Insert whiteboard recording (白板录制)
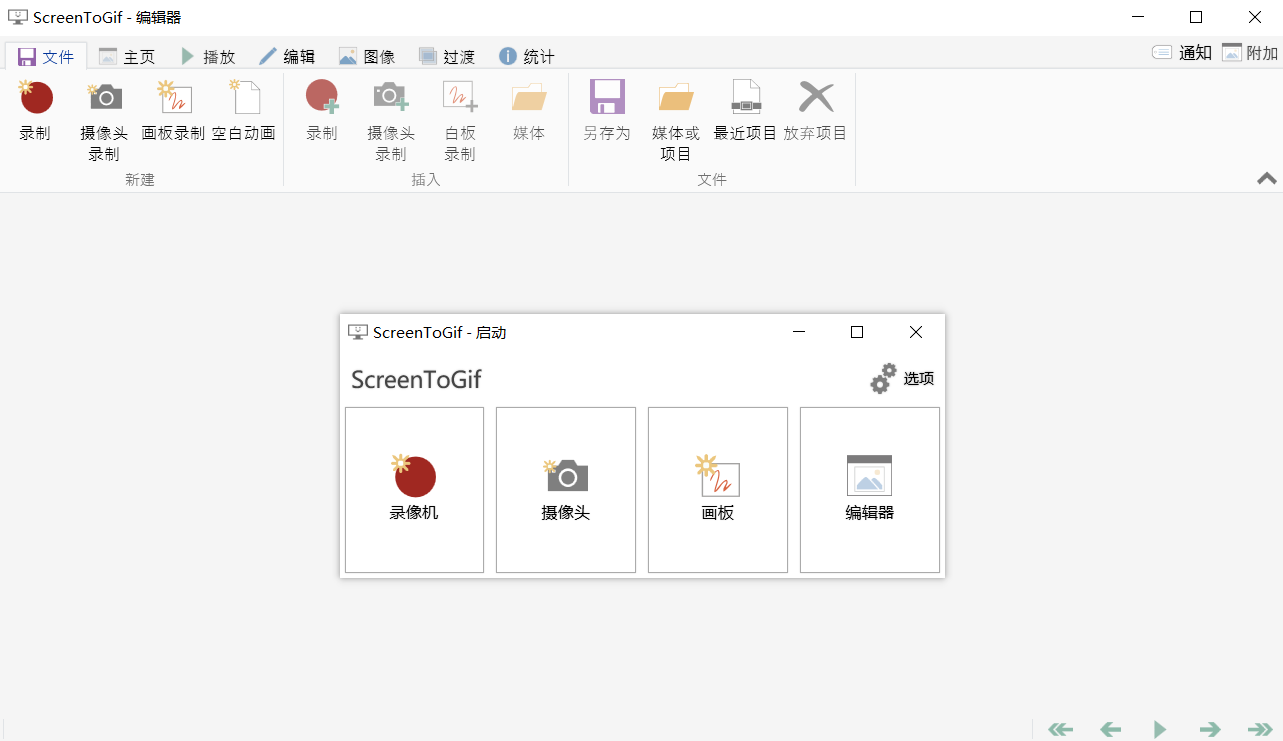 point(460,120)
